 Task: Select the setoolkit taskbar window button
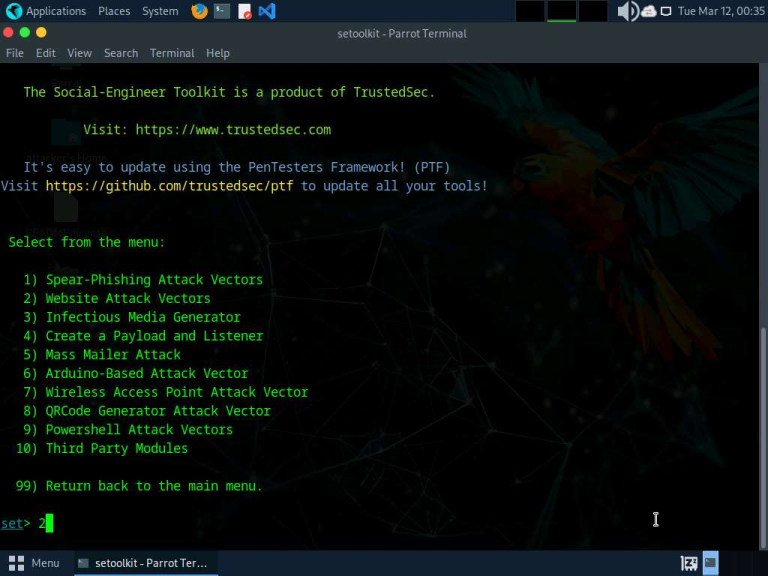pyautogui.click(x=143, y=563)
